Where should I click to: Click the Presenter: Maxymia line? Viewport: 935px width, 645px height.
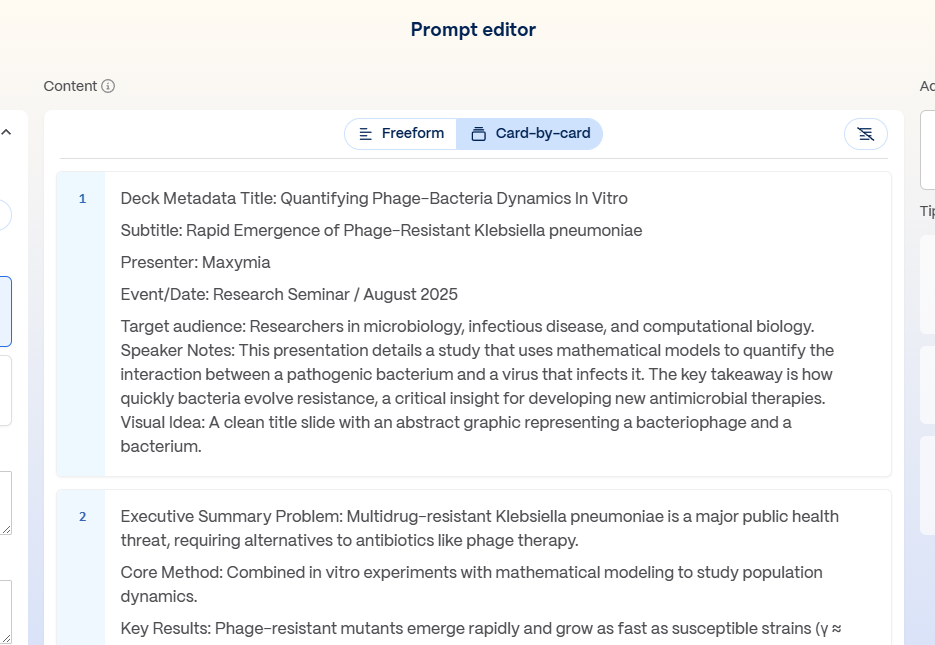coord(196,263)
